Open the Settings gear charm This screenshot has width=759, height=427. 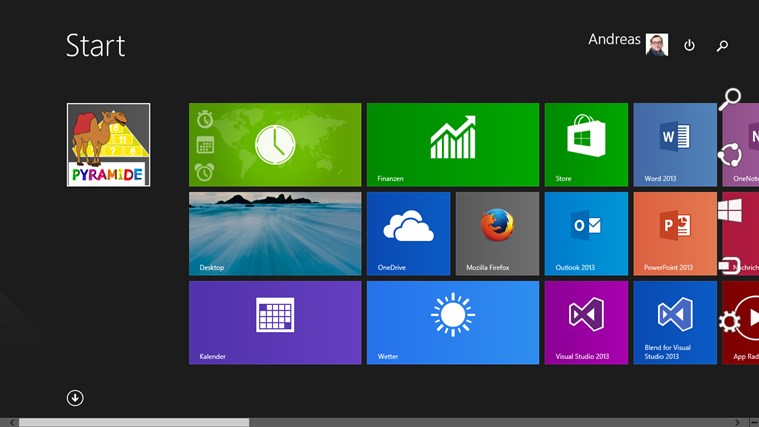pyautogui.click(x=729, y=321)
